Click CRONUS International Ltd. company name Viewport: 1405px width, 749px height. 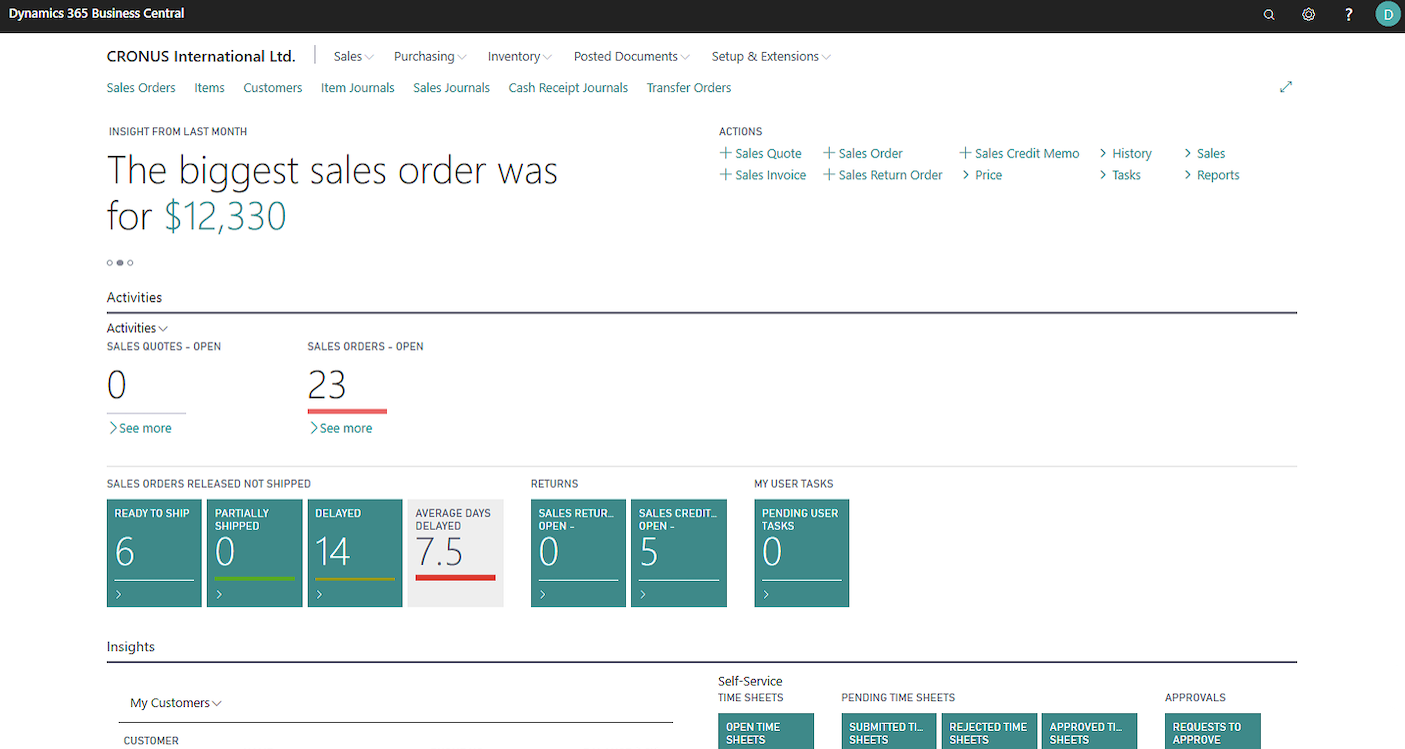201,57
